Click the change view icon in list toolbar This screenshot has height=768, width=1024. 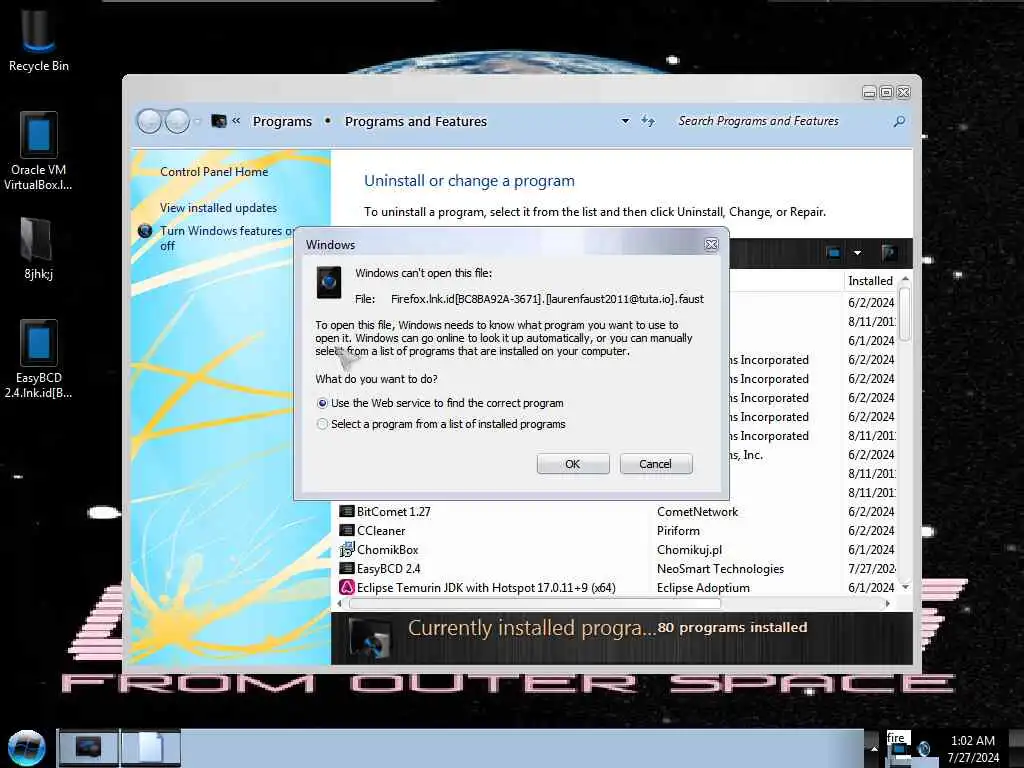833,253
